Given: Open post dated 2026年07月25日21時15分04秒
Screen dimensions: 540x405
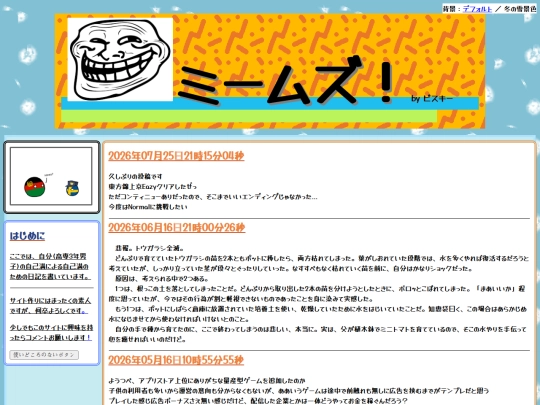Looking at the screenshot, I should (x=176, y=156).
